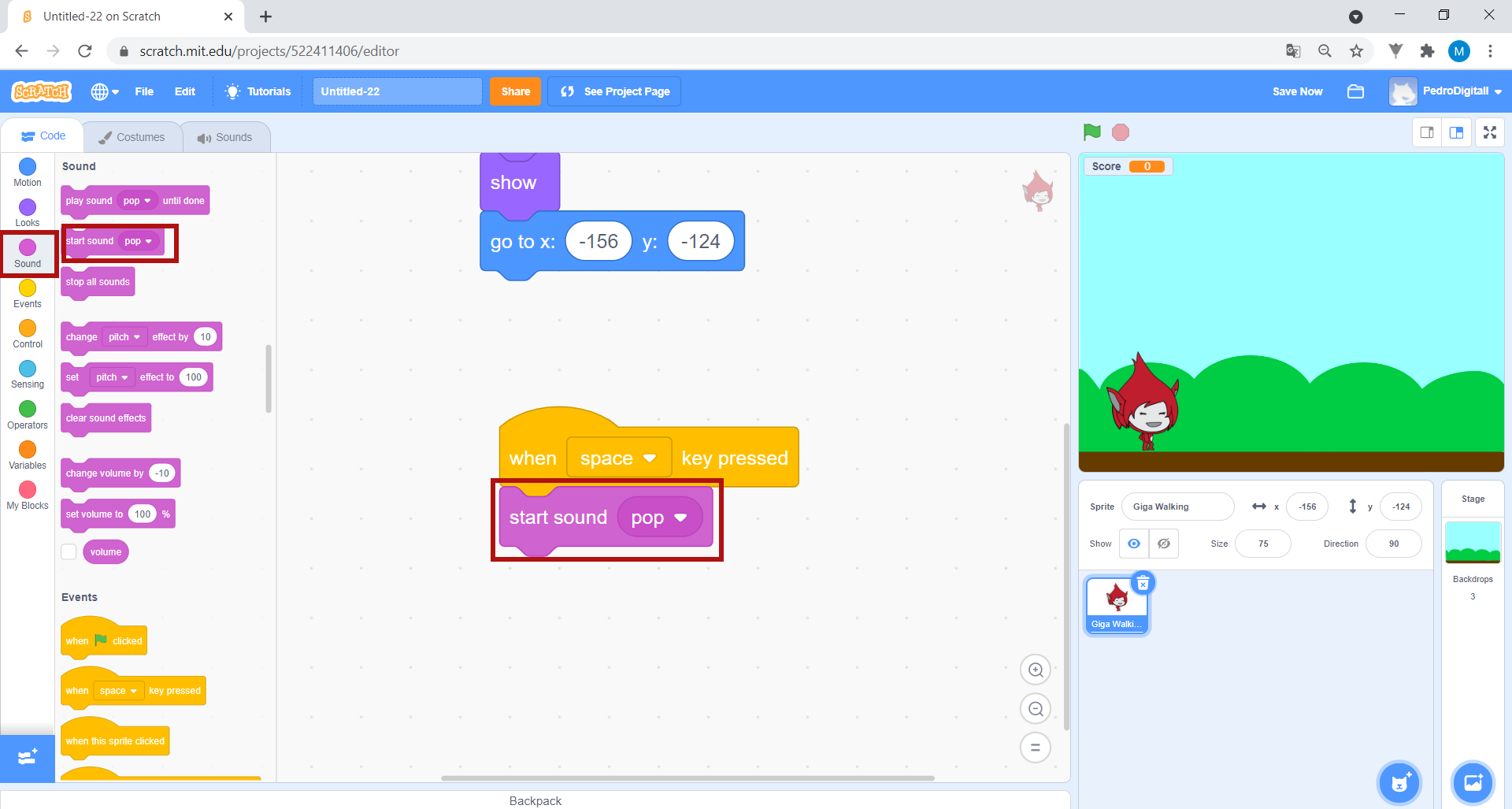Viewport: 1512px width, 809px height.
Task: Open pitch dropdown in change effect block
Action: [x=124, y=337]
